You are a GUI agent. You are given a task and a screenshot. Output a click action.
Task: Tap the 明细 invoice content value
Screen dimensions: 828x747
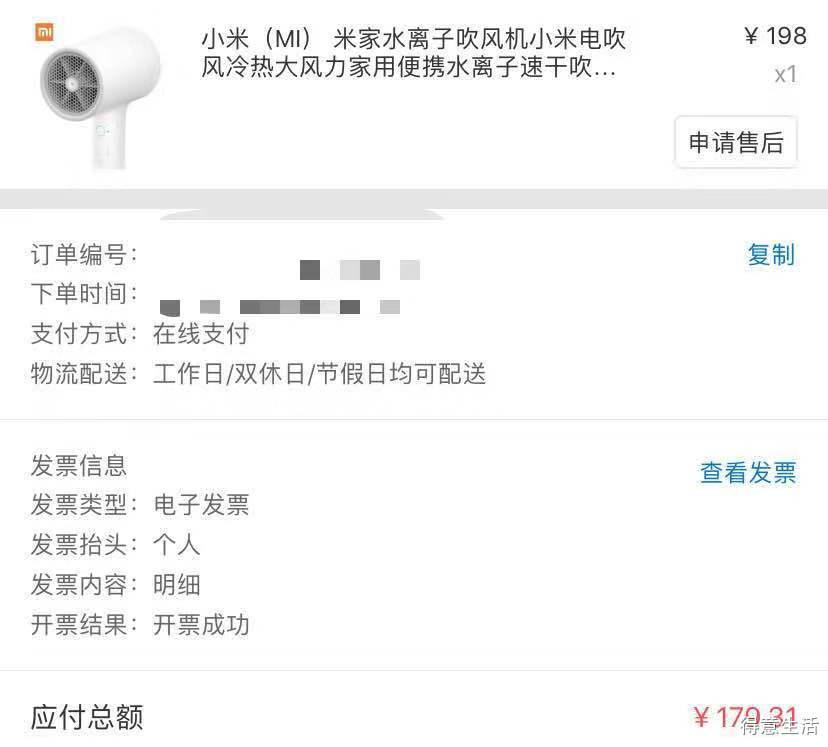click(x=176, y=585)
